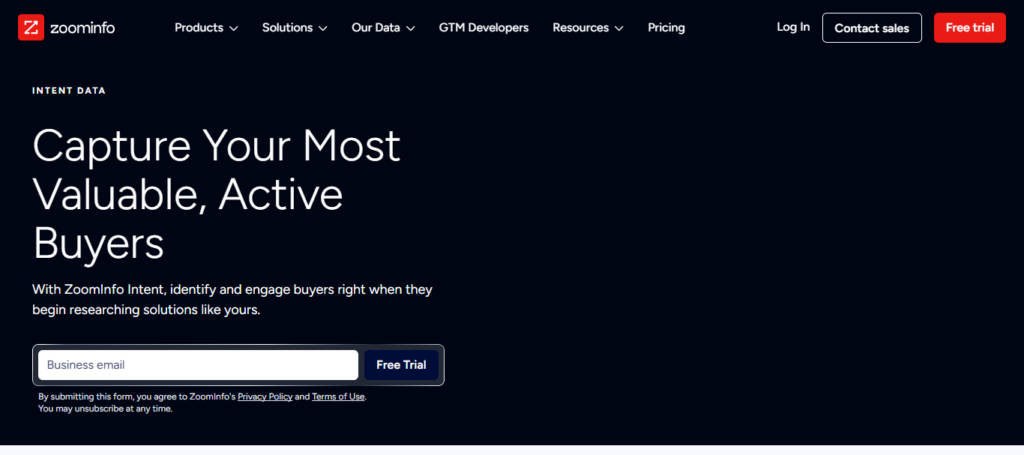The height and width of the screenshot is (455, 1024).
Task: Select the INTENT DATA label text
Action: coord(69,91)
